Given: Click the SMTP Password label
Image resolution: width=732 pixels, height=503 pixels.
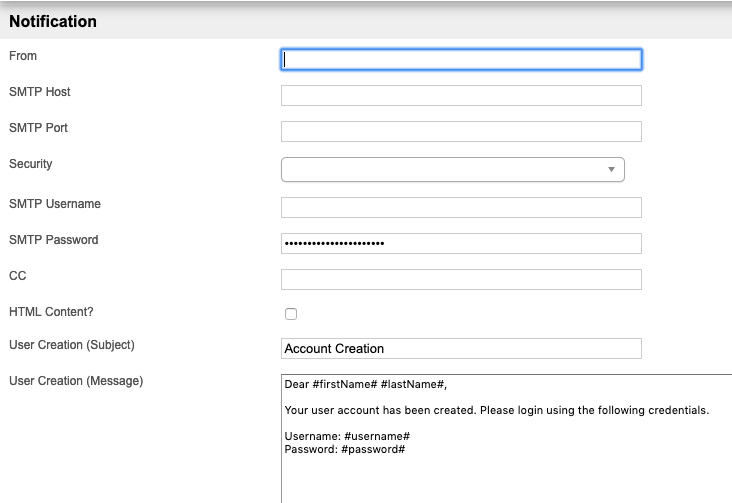Looking at the screenshot, I should click(54, 240).
